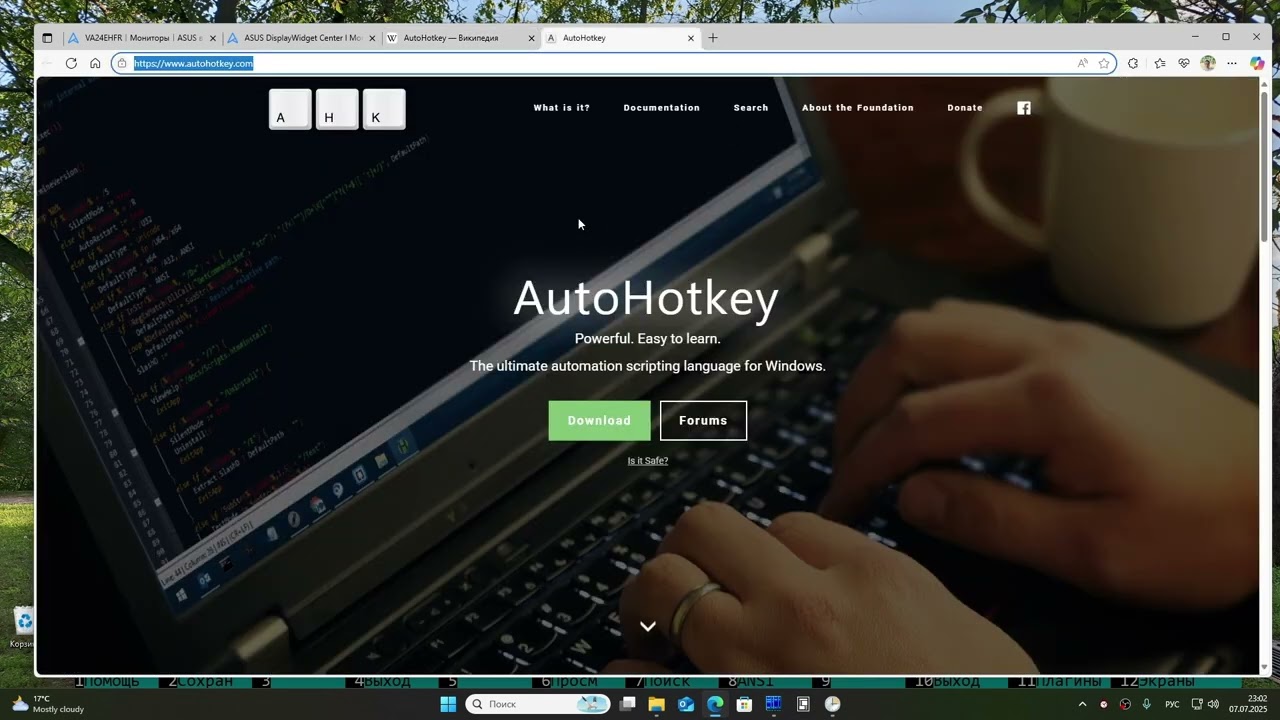1280x720 pixels.
Task: Open browser Extensions icon
Action: tap(1133, 63)
